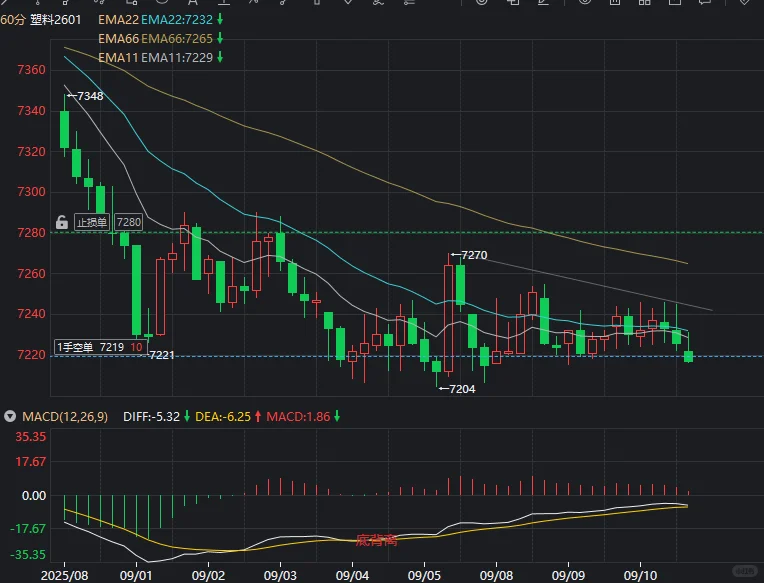Click the 35.35 MACD axis label

click(x=31, y=436)
